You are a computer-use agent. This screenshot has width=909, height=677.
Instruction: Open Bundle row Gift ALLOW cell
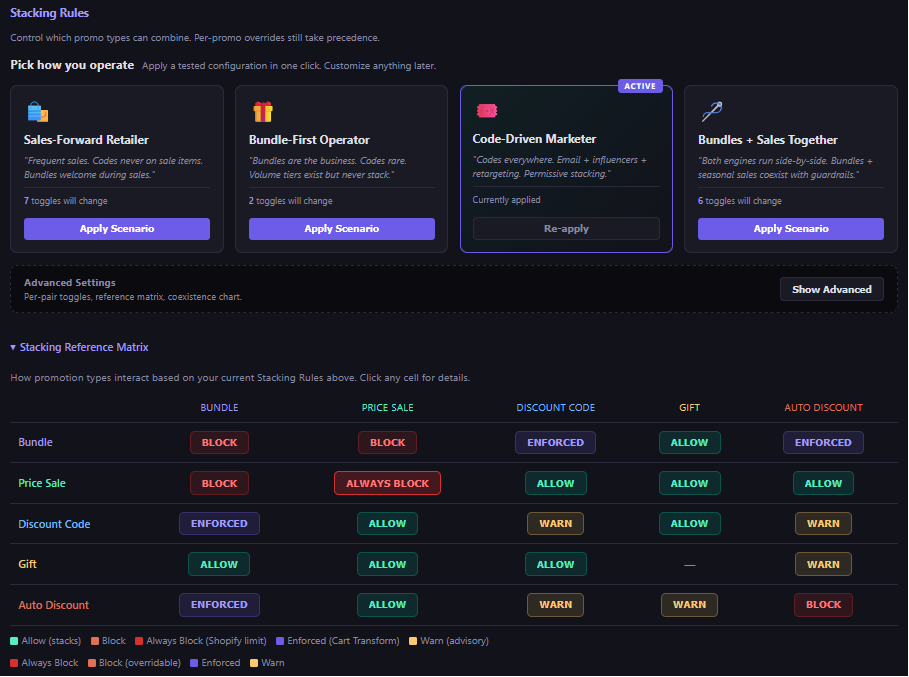(x=689, y=442)
